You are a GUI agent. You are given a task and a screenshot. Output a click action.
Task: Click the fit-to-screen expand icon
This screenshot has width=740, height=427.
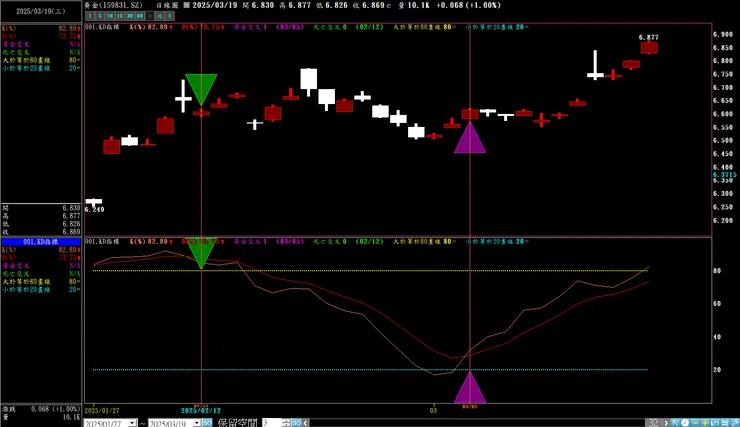(x=724, y=423)
